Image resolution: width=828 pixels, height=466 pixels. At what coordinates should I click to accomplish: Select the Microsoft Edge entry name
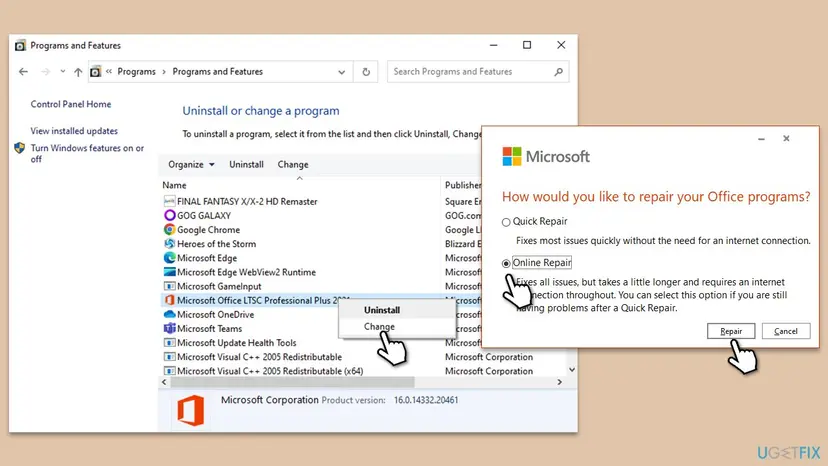point(207,258)
